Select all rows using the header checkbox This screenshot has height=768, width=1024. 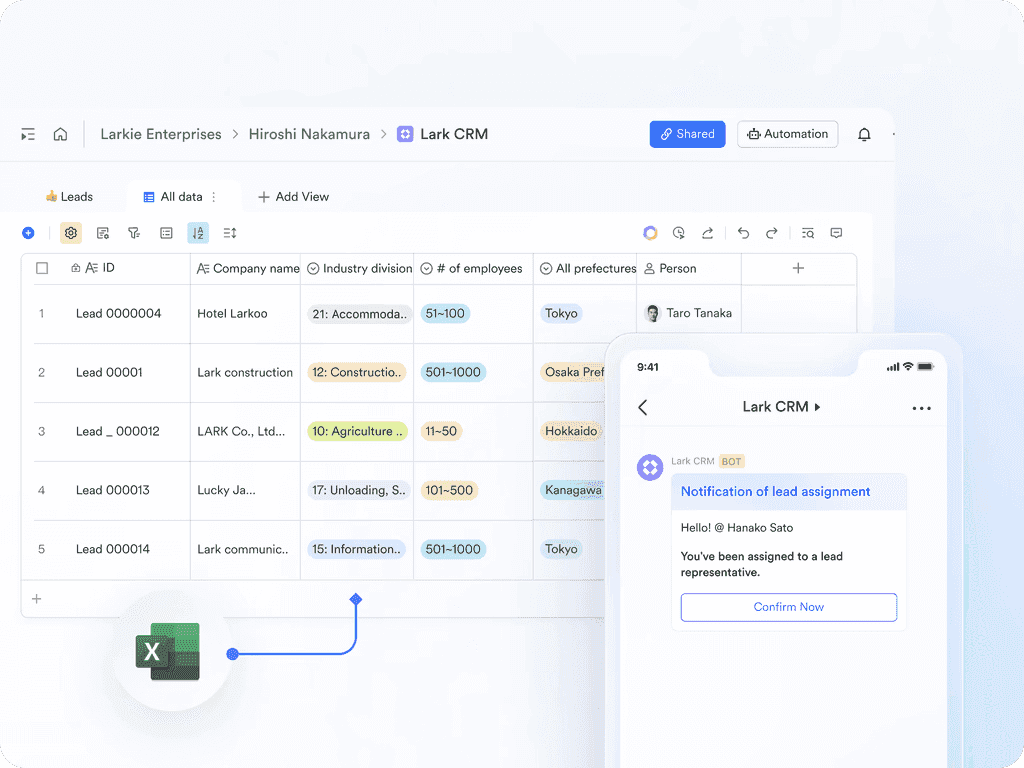pyautogui.click(x=42, y=268)
